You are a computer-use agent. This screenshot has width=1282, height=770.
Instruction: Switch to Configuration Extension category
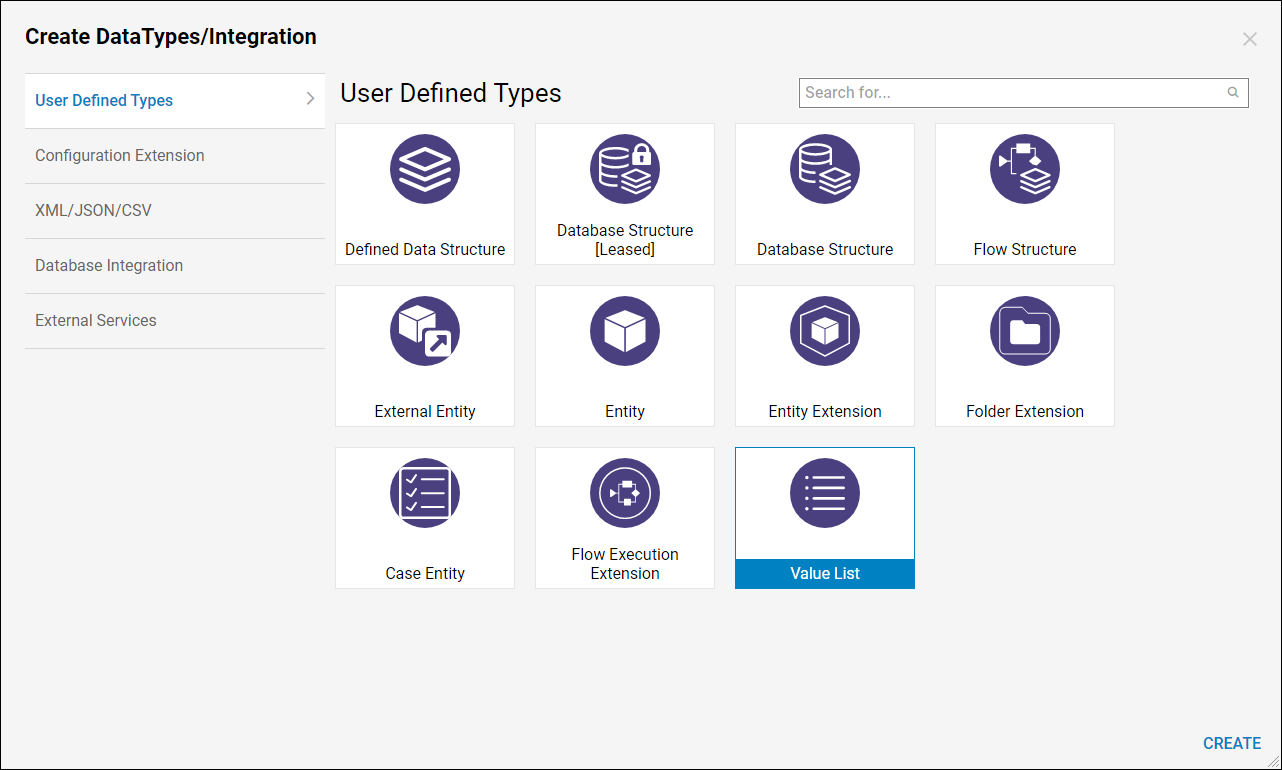(x=175, y=156)
